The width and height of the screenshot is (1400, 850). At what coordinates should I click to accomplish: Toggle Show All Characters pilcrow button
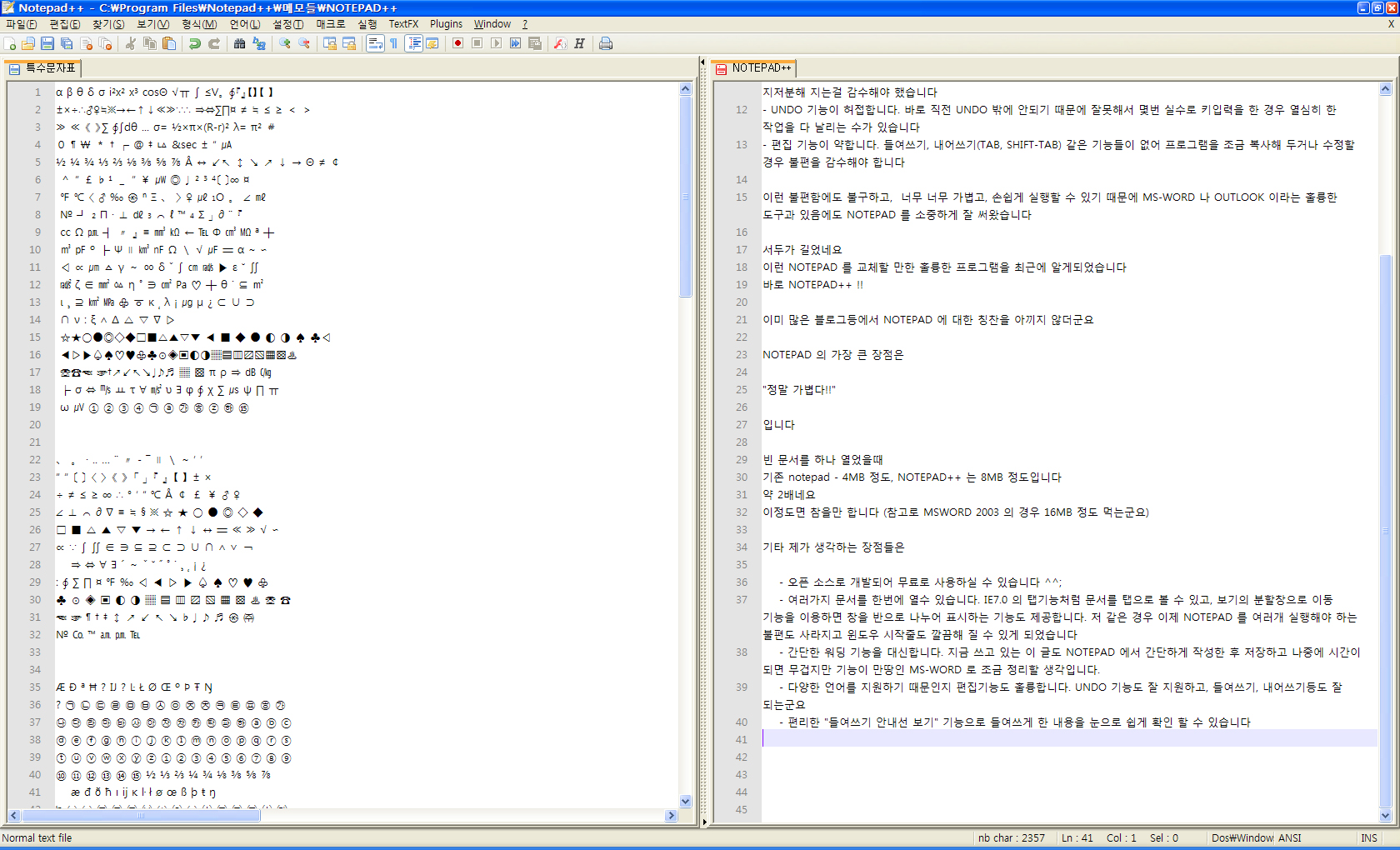click(x=394, y=43)
